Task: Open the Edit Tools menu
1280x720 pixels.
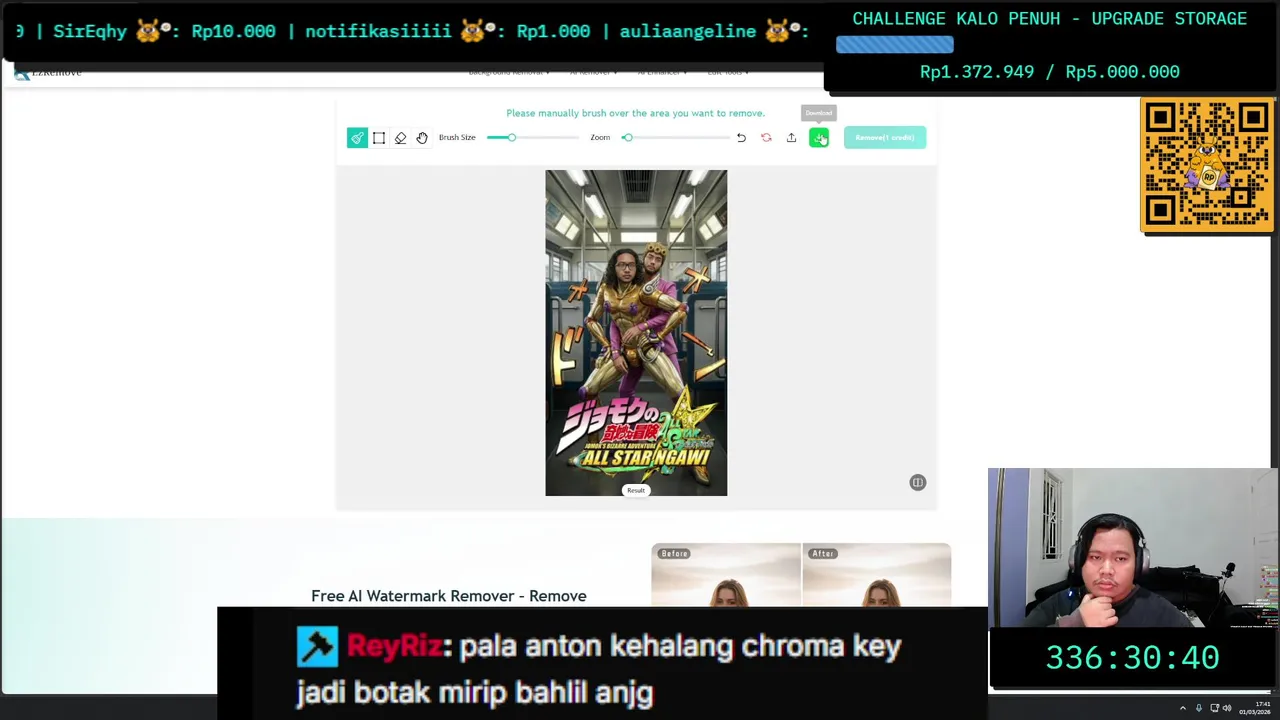Action: tap(728, 72)
